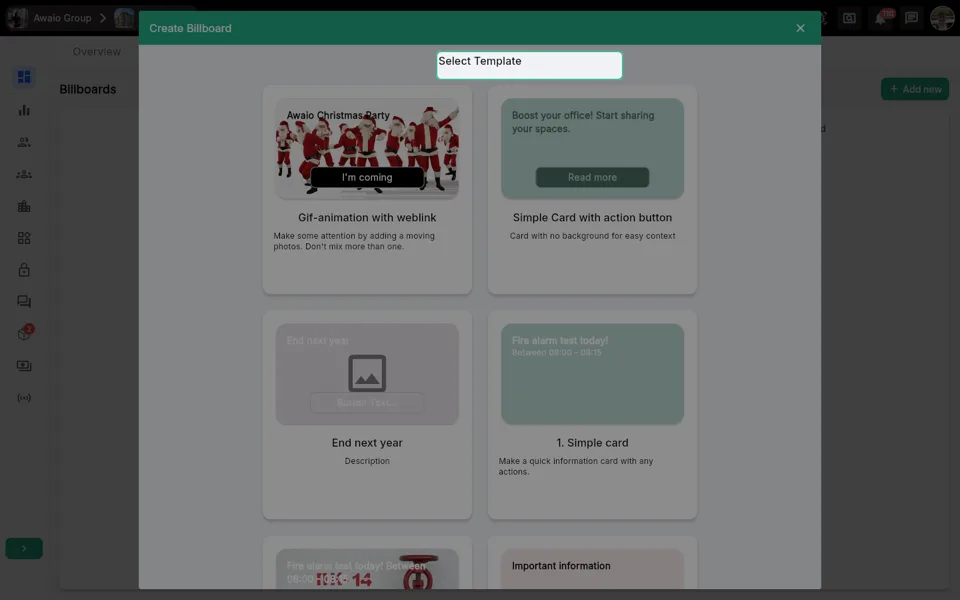Click the image placeholder icon in End next year

367,373
